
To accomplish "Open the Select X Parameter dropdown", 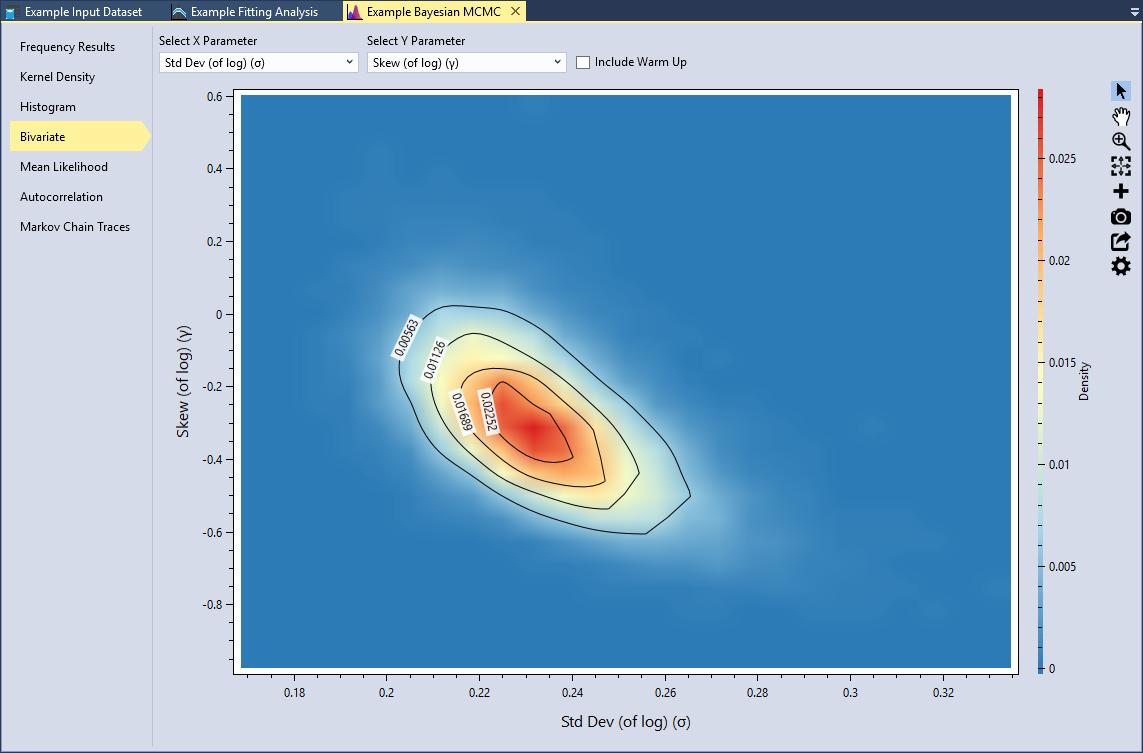I will [x=258, y=62].
